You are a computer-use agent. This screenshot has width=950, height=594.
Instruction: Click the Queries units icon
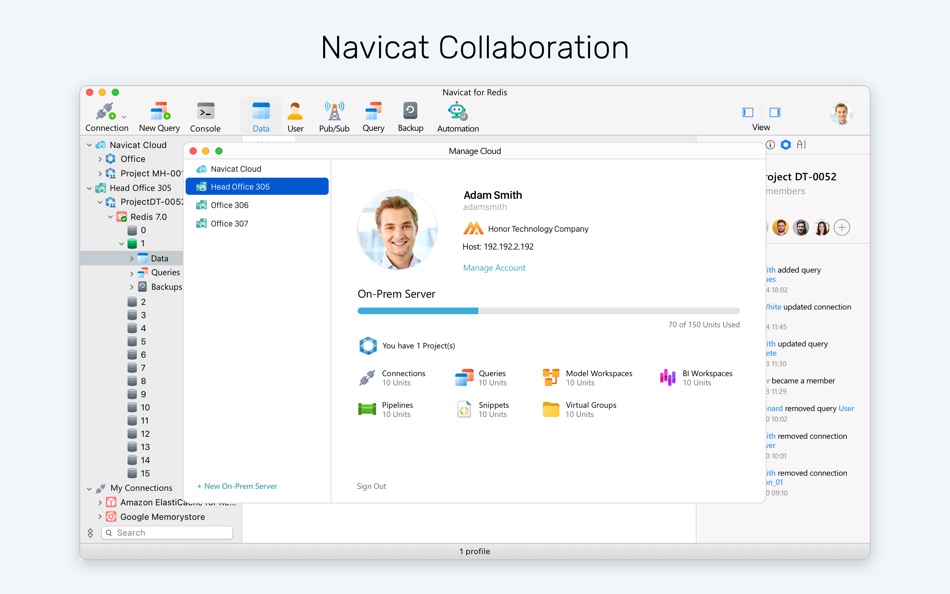click(464, 378)
